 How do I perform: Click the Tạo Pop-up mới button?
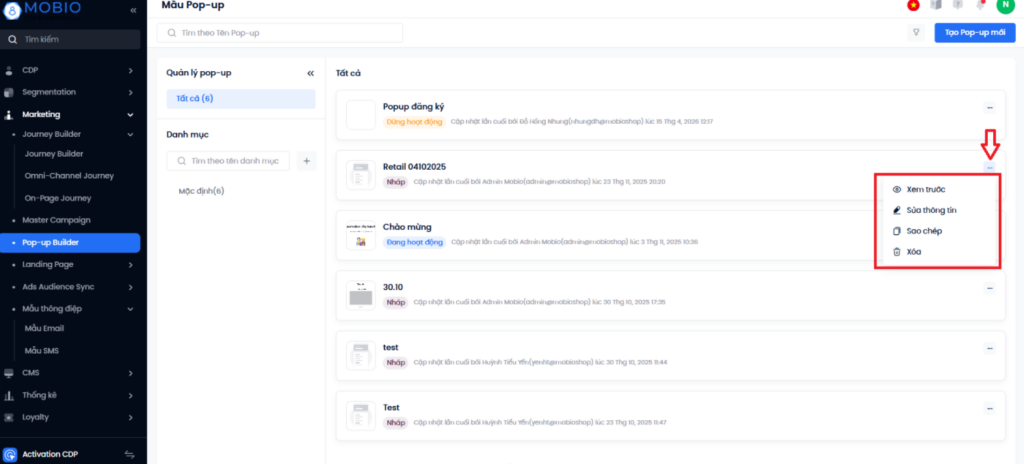coord(974,33)
